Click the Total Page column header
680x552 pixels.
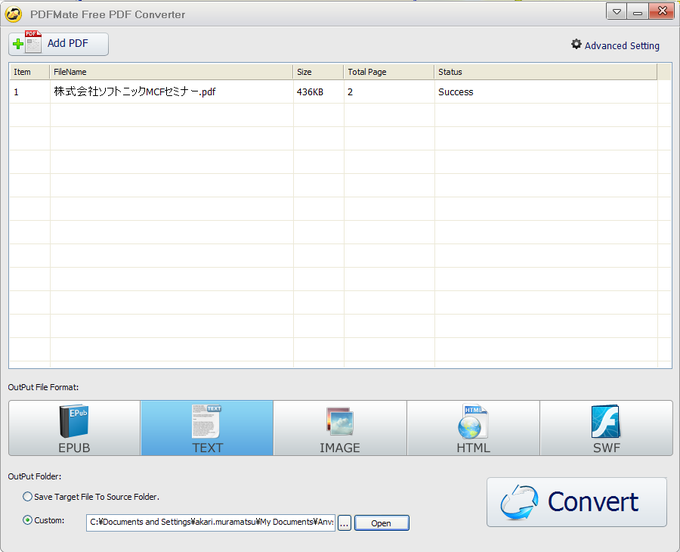389,72
